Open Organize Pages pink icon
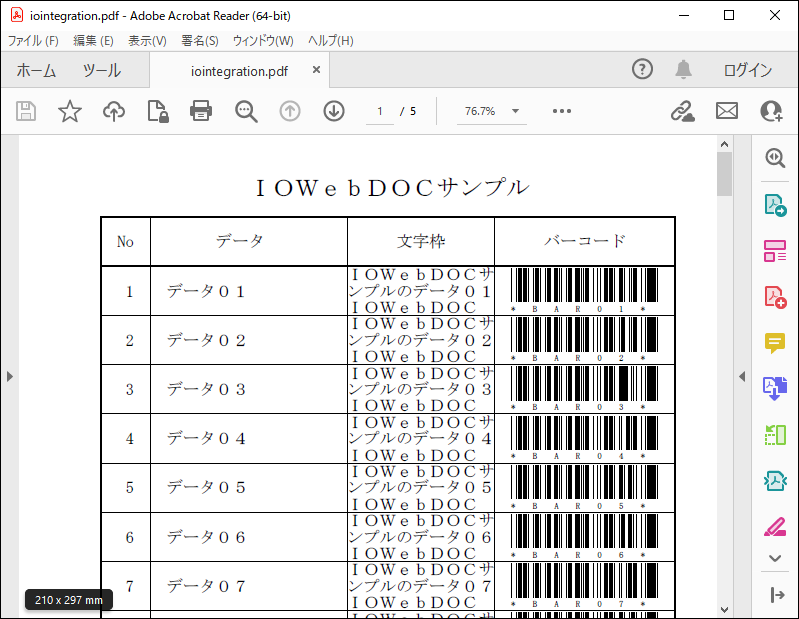799x619 pixels. [x=775, y=251]
